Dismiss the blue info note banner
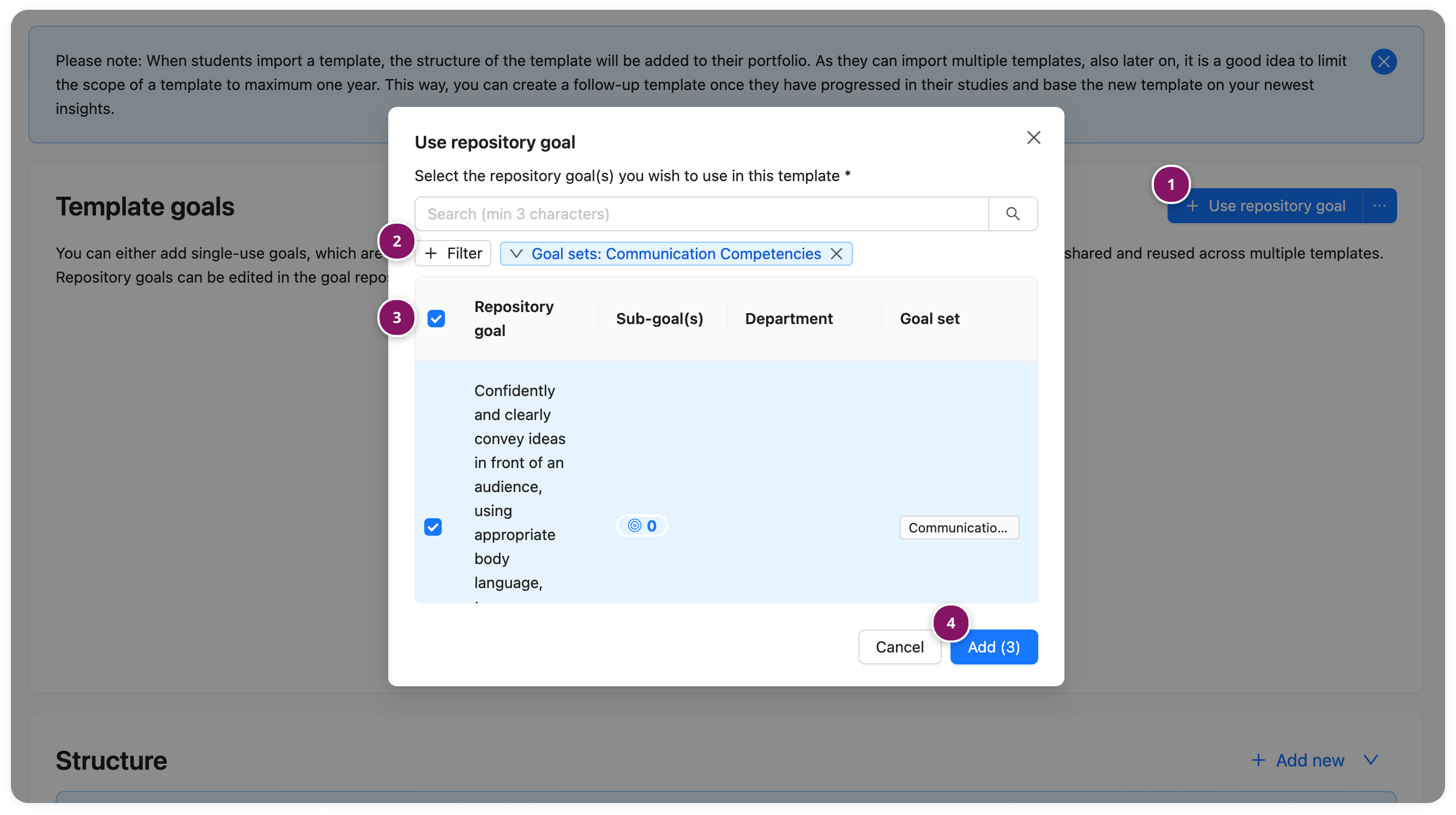 pyautogui.click(x=1383, y=62)
